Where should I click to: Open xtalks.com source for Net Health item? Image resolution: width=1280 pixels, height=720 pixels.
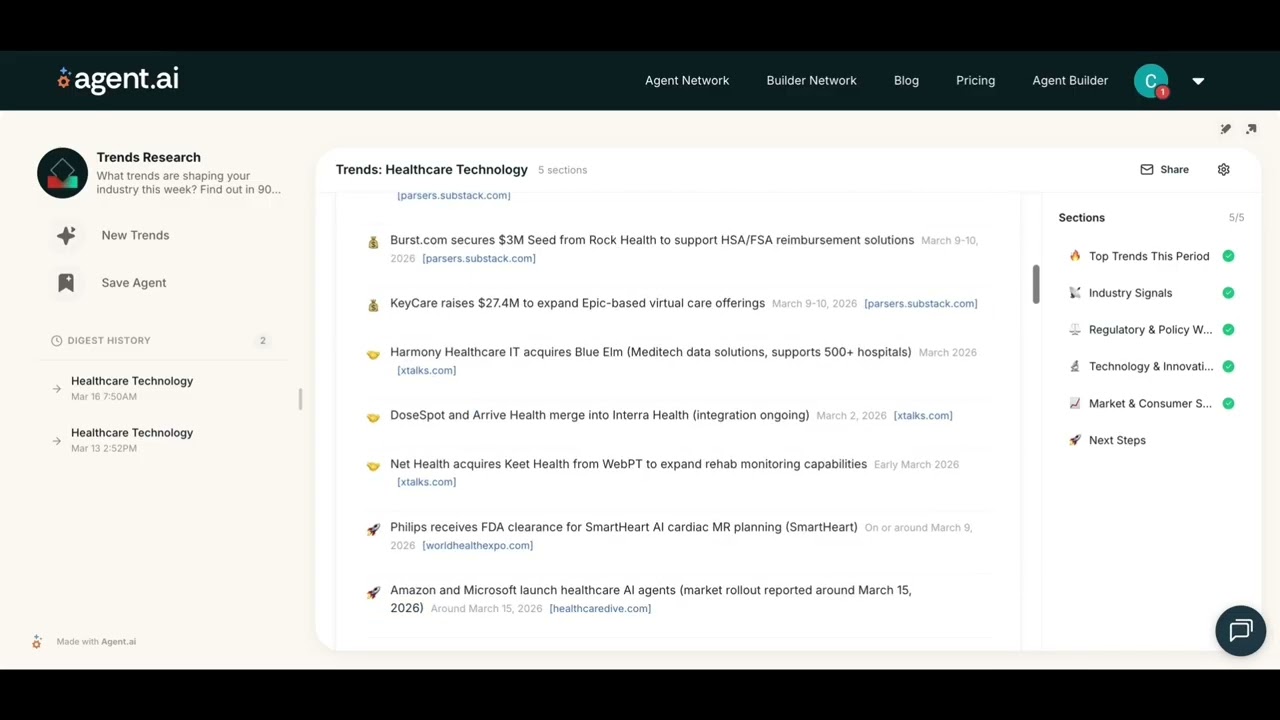pos(426,482)
